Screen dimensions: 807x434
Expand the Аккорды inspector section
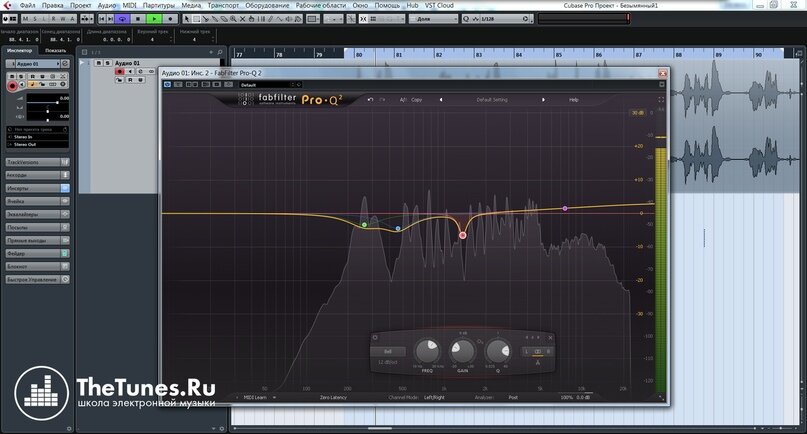(x=37, y=175)
